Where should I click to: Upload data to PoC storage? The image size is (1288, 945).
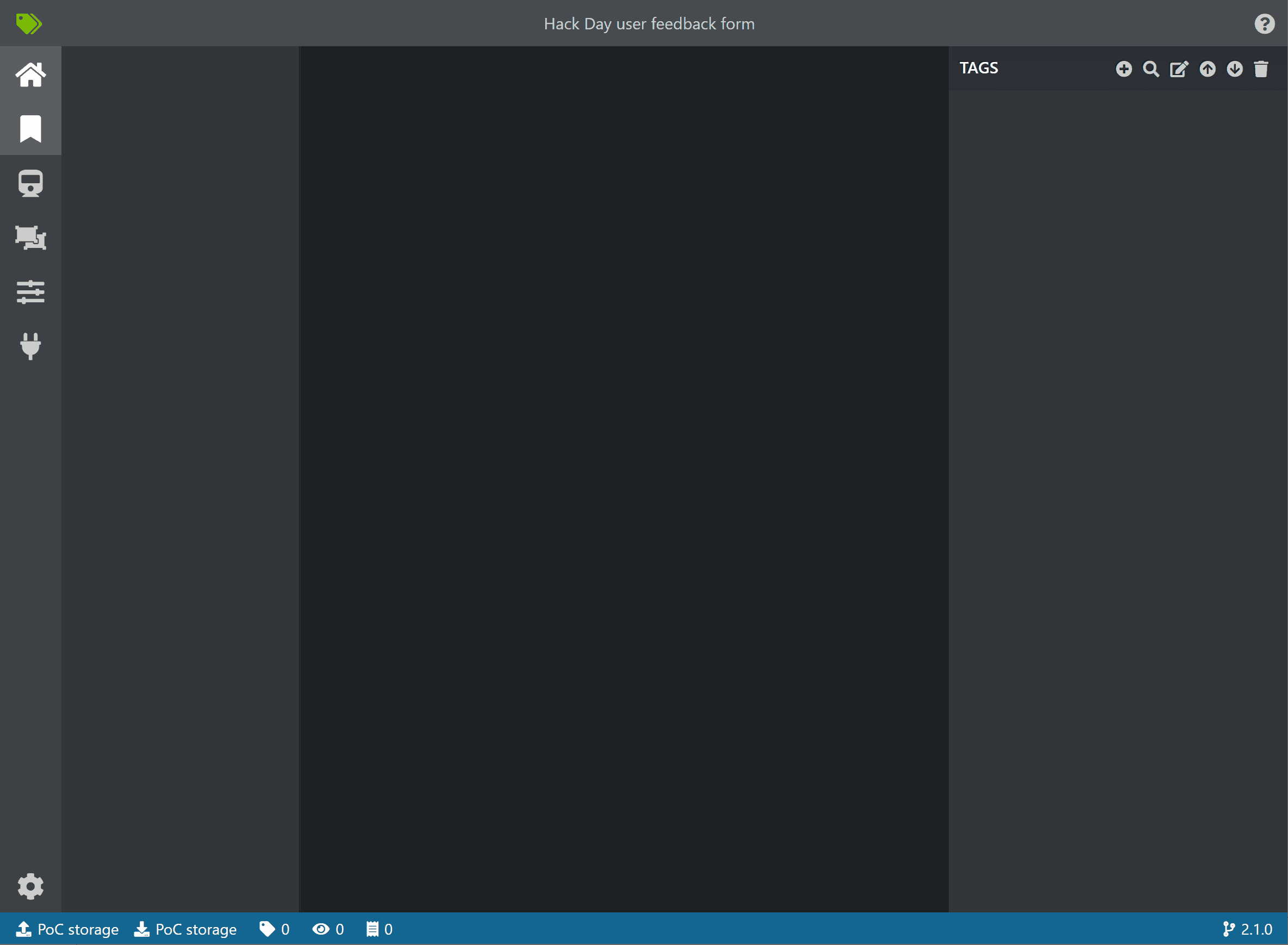(x=67, y=929)
